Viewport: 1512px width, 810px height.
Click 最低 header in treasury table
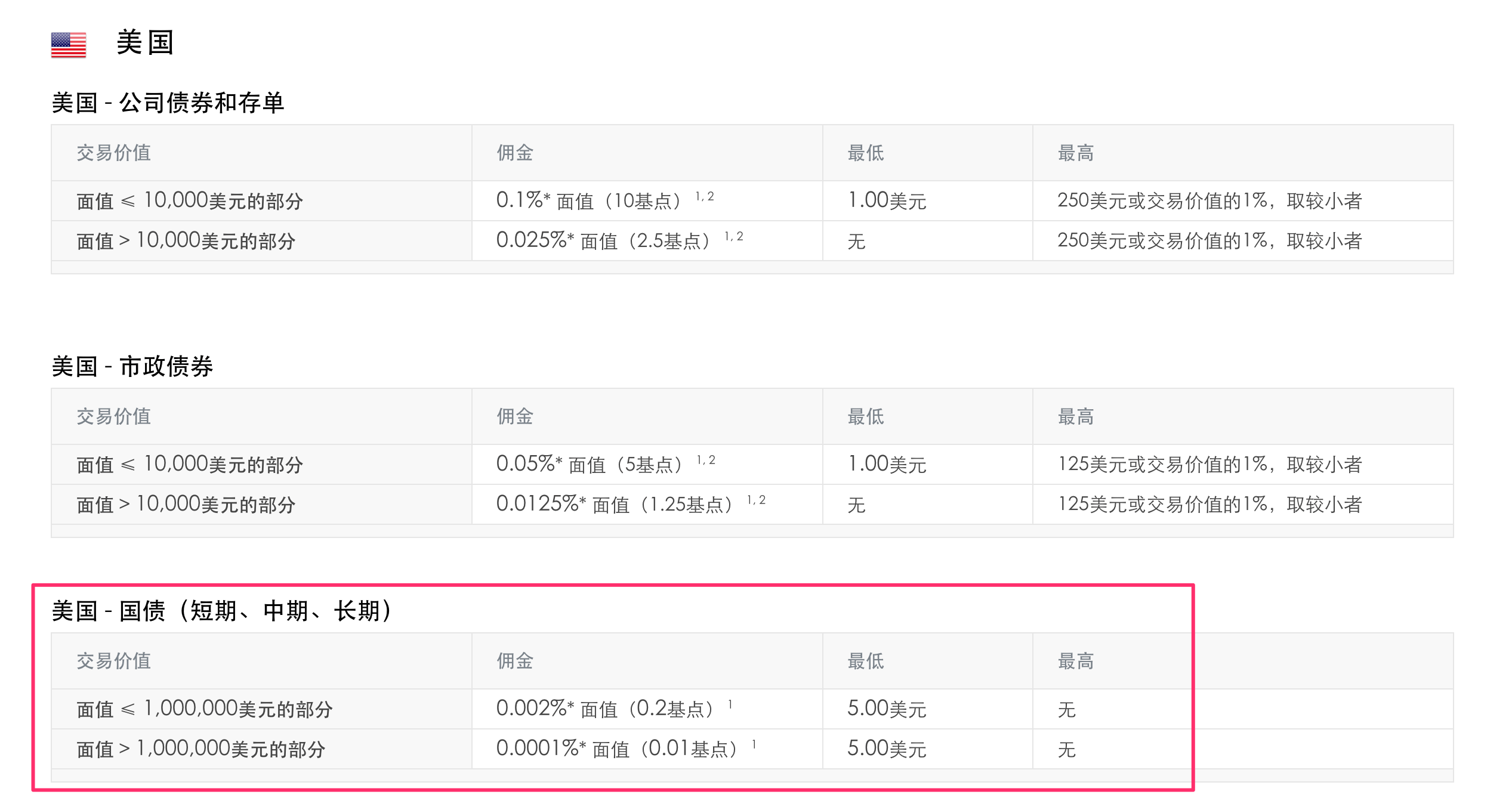[x=865, y=661]
